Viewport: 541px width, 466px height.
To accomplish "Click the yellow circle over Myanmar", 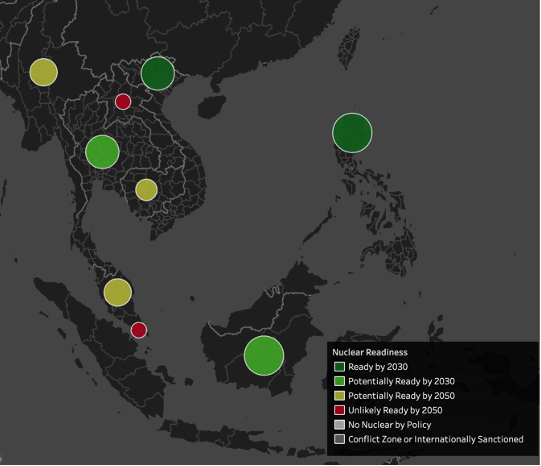I will pyautogui.click(x=43, y=72).
